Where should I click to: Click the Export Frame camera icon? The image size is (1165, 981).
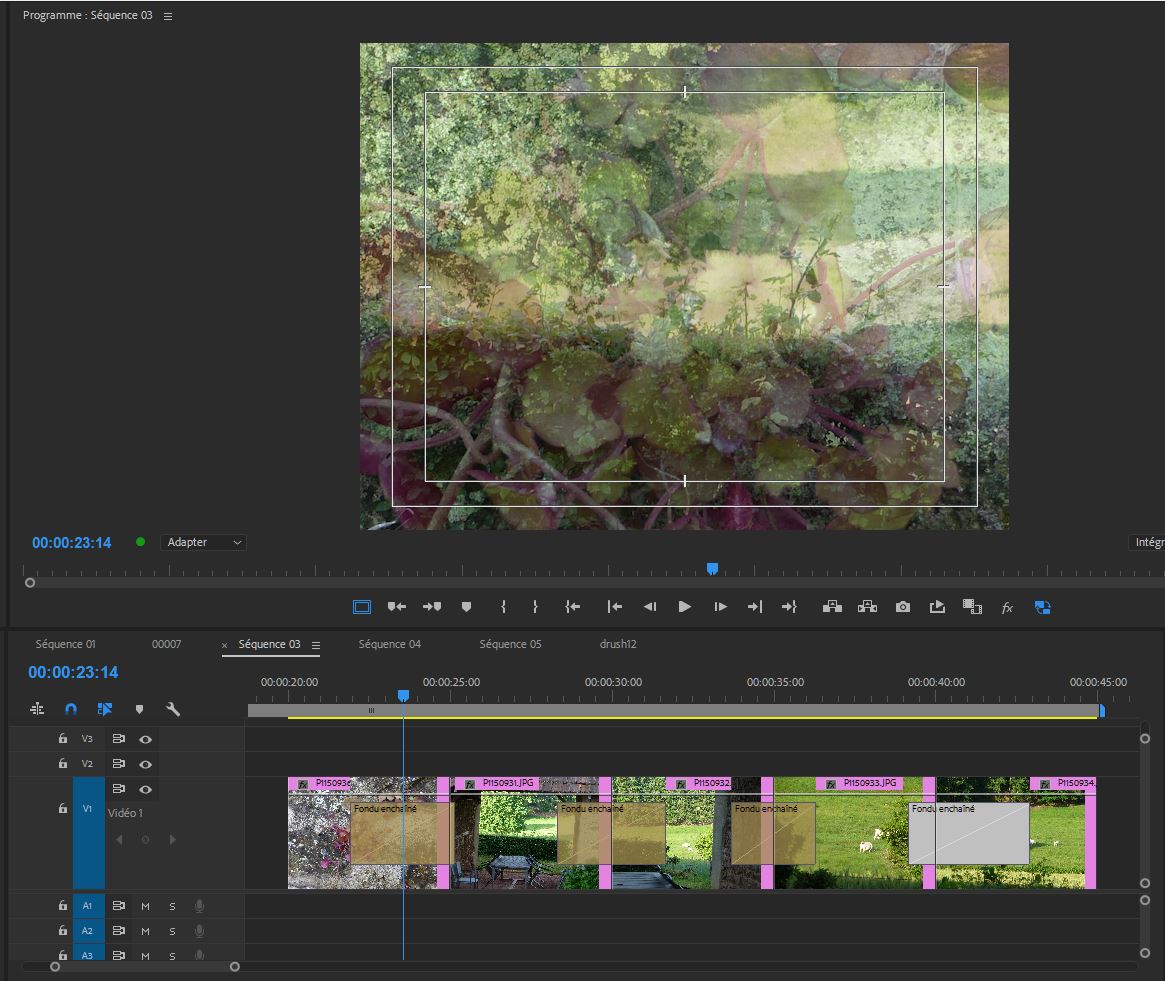(x=903, y=607)
